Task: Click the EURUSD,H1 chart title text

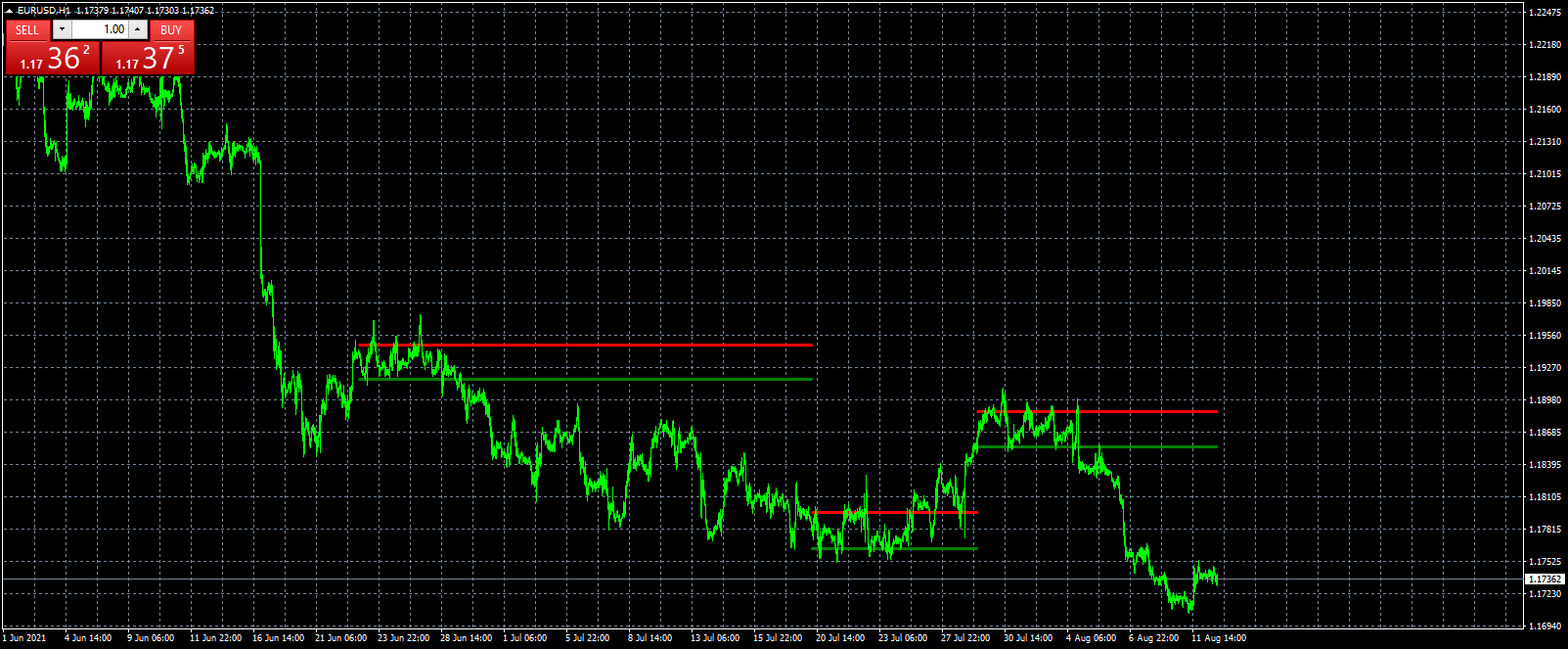Action: click(x=44, y=11)
